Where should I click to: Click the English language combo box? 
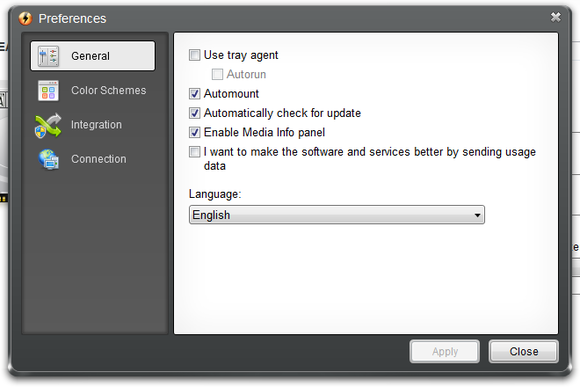(337, 215)
